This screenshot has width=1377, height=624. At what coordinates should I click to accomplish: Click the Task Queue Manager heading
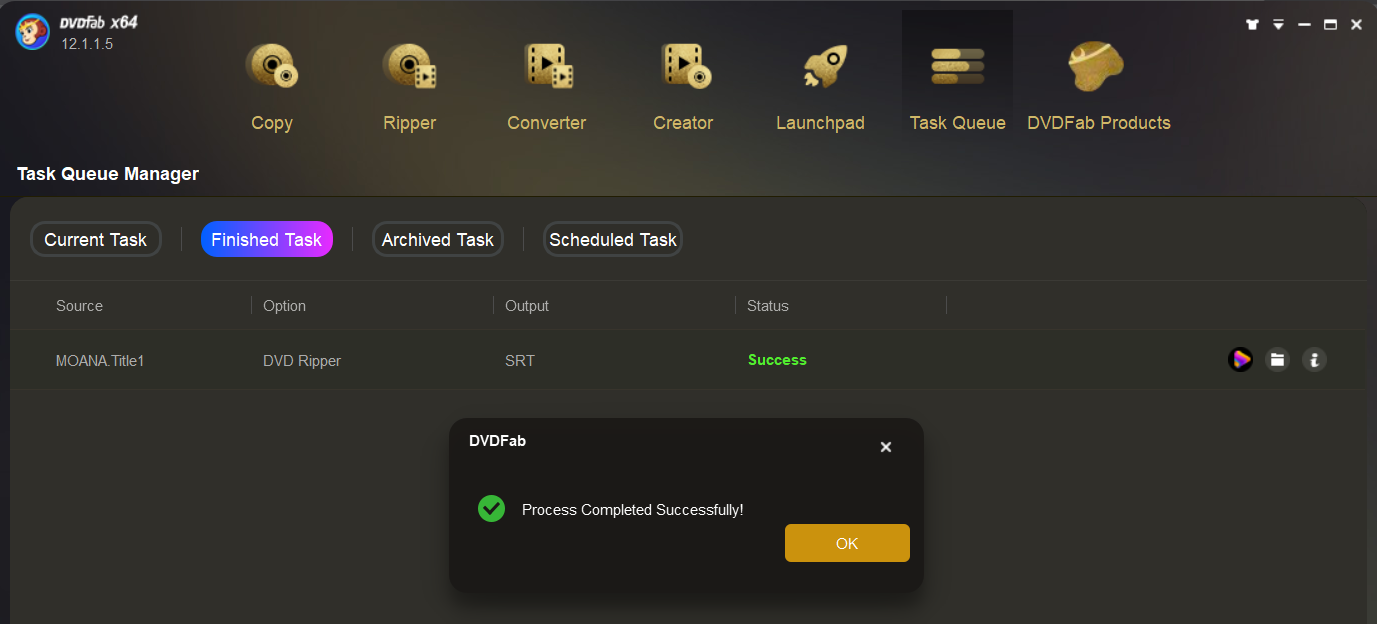click(108, 174)
